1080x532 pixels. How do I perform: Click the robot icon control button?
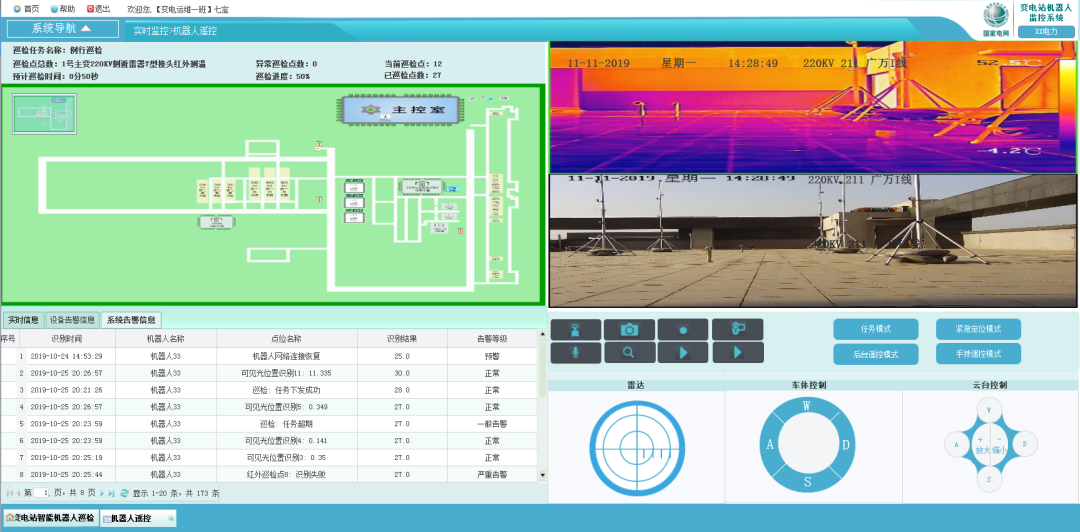click(x=576, y=329)
